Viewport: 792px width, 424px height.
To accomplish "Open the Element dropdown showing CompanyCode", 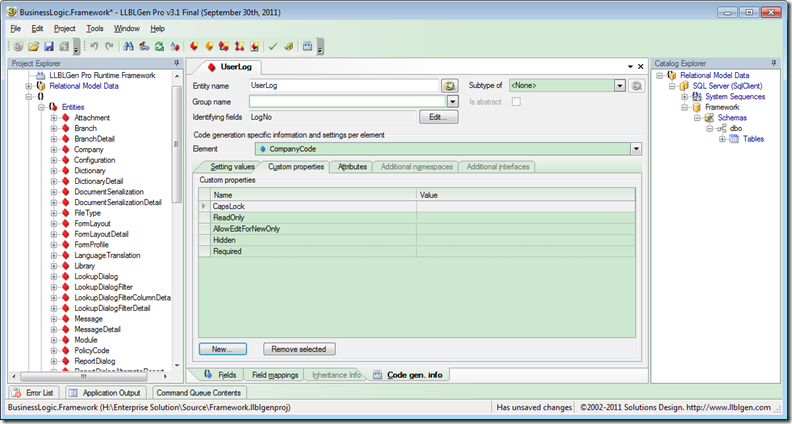I will pos(636,149).
